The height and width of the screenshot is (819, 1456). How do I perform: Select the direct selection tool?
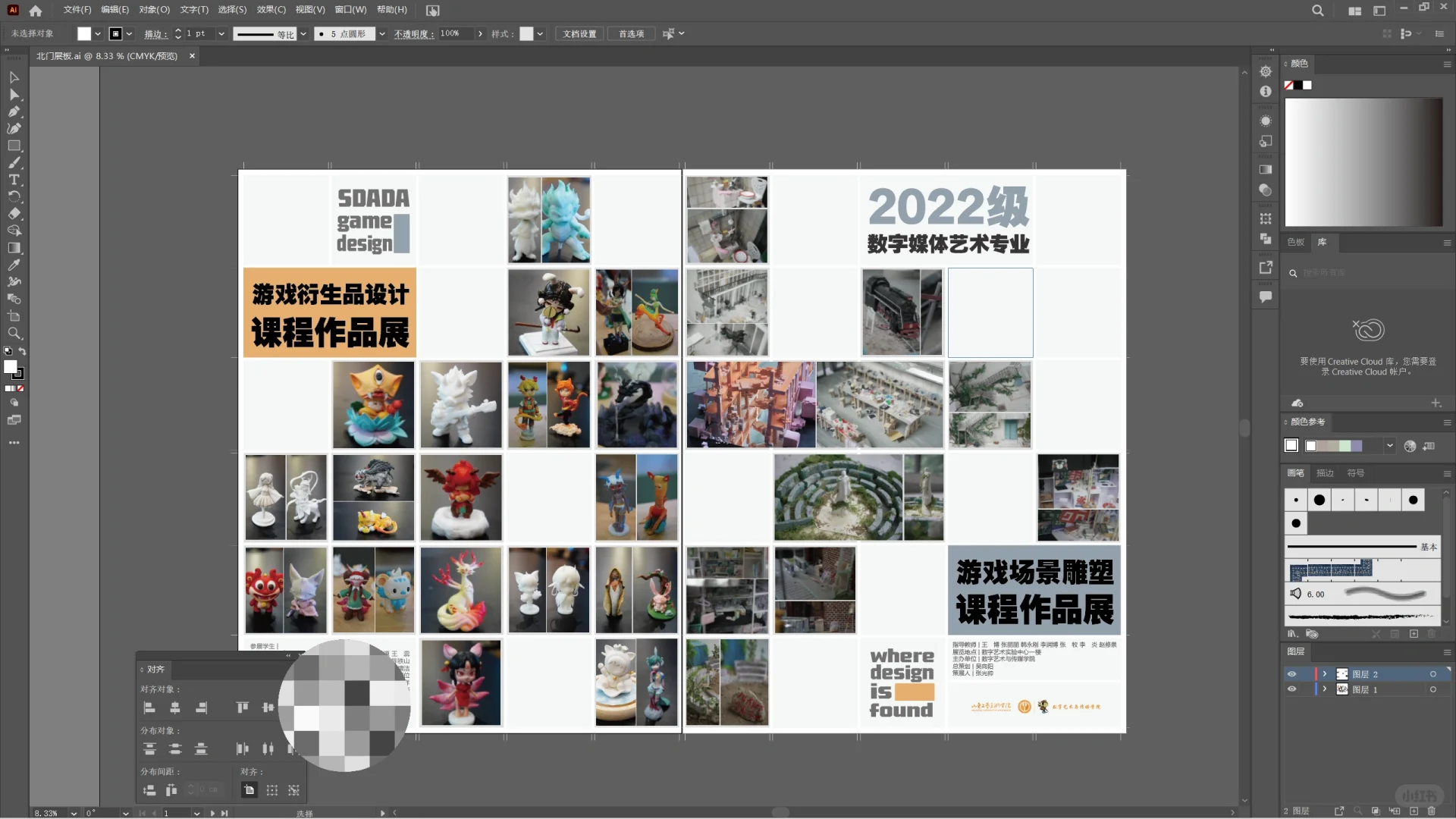click(14, 95)
